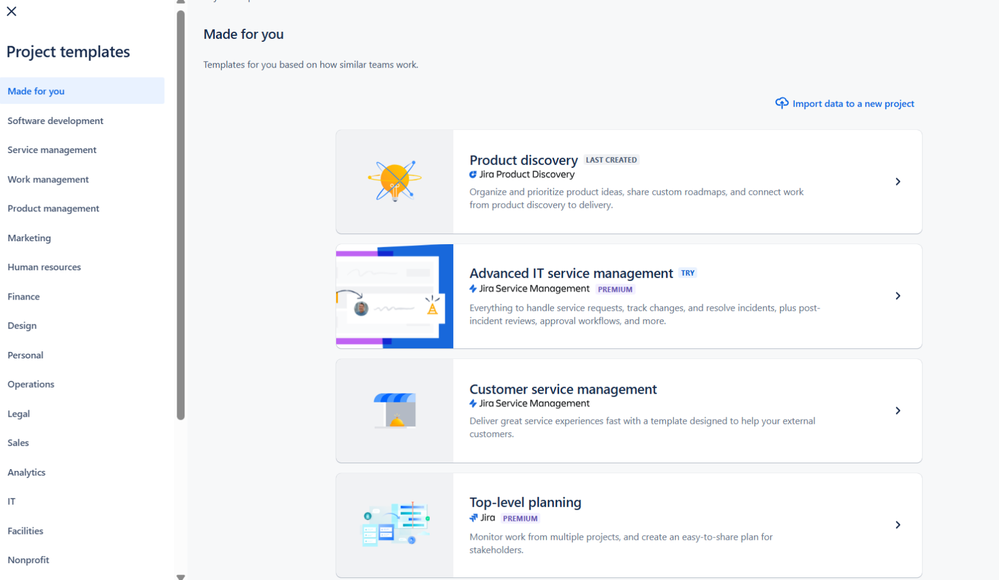The width and height of the screenshot is (999, 580).
Task: Click the LAST CREATED badge
Action: 612,160
